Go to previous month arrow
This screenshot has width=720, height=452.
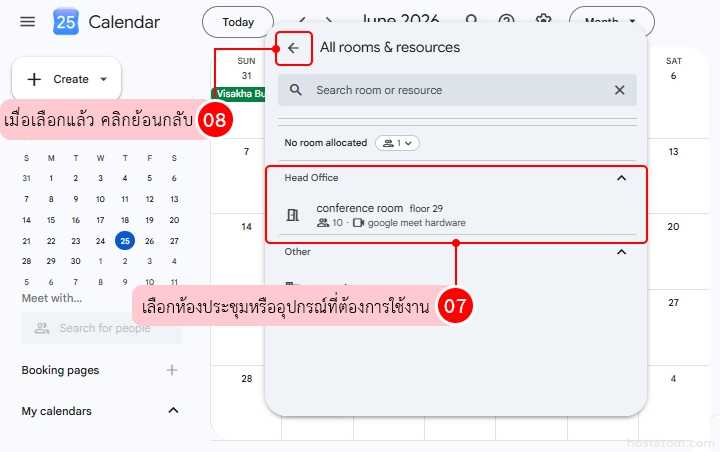tap(302, 20)
